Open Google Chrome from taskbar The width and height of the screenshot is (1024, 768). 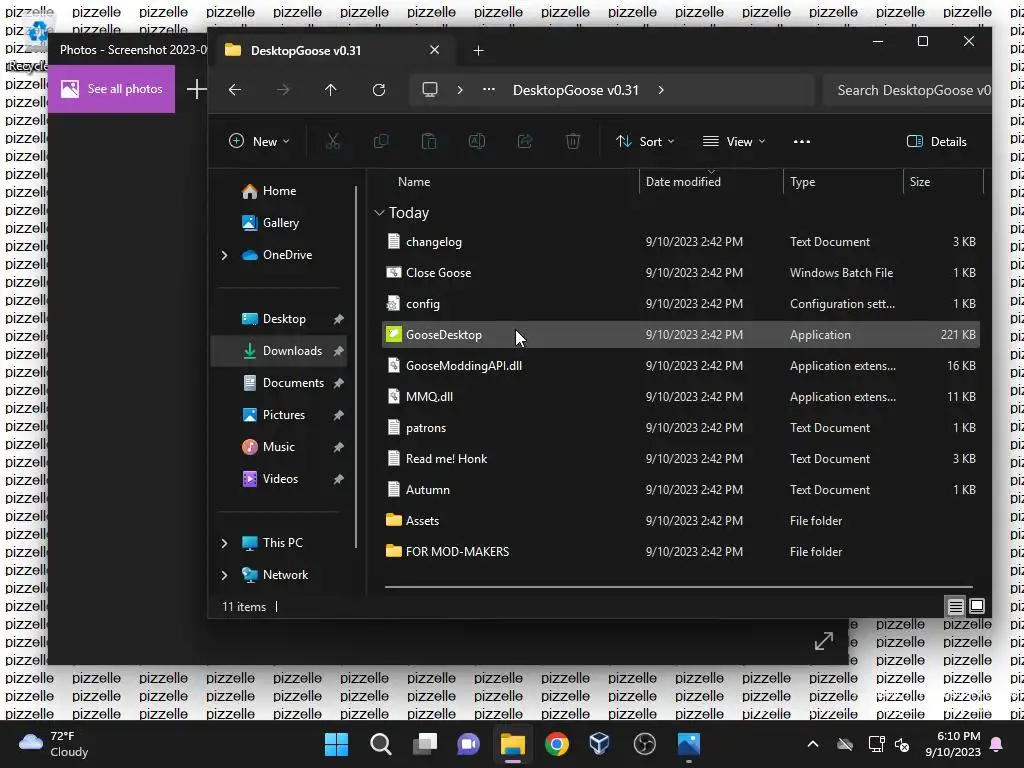click(x=556, y=744)
